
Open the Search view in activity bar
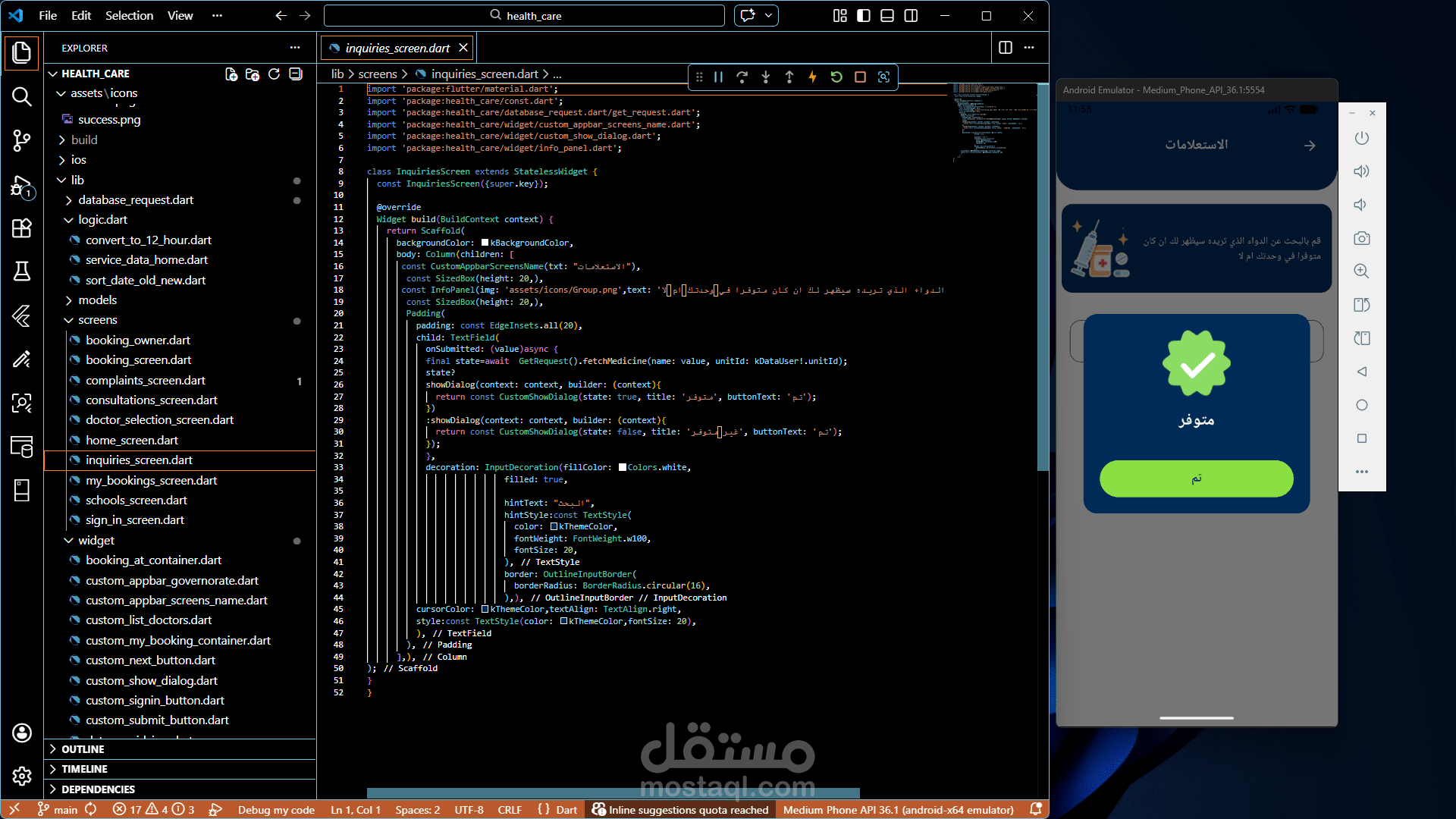point(21,96)
